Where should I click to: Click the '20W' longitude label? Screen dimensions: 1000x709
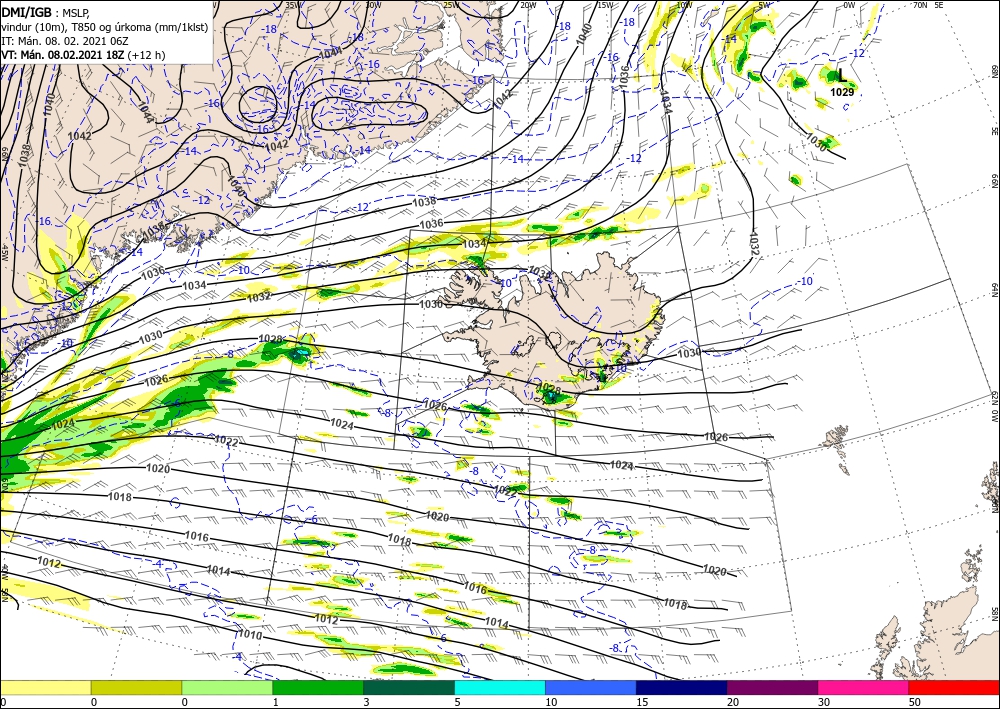528,5
